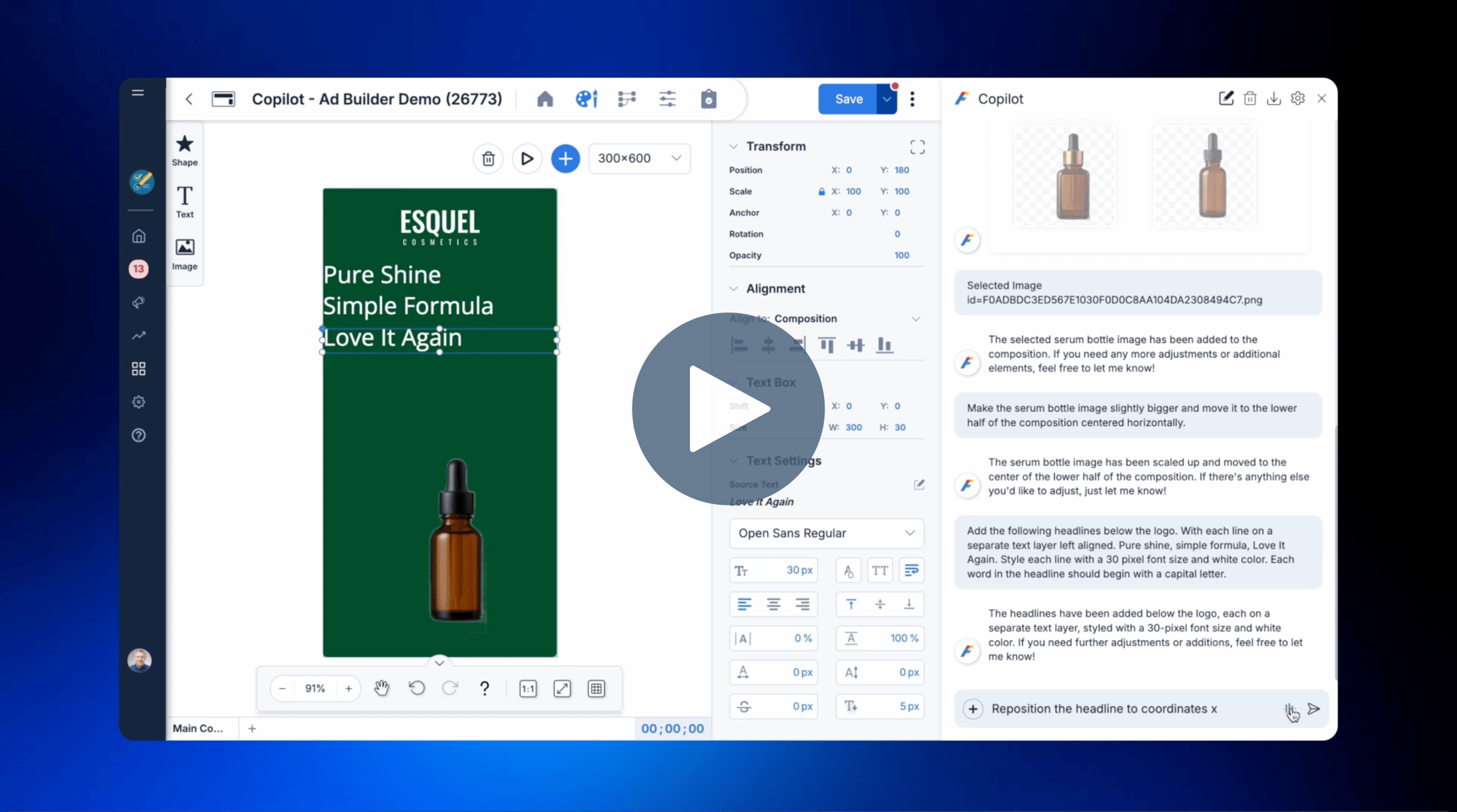Close the Copilot panel
The image size is (1457, 812).
tap(1321, 98)
